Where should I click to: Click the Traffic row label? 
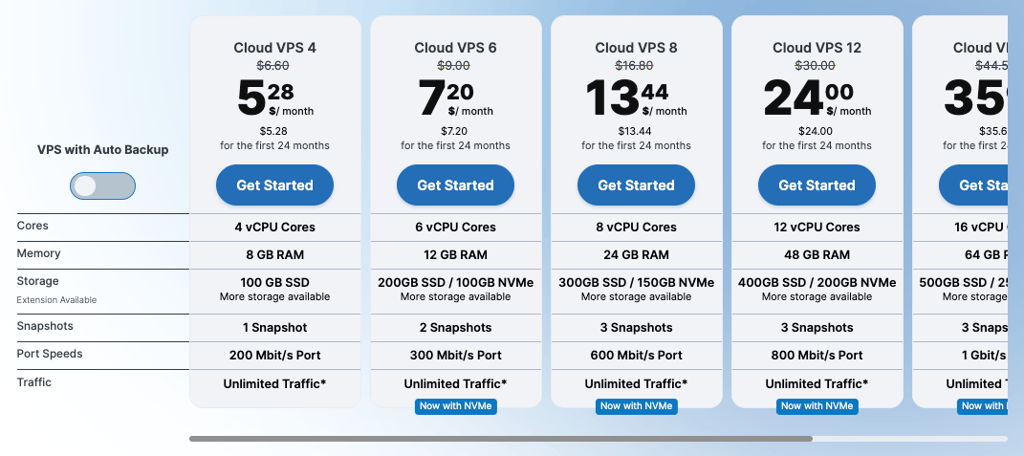pos(34,382)
